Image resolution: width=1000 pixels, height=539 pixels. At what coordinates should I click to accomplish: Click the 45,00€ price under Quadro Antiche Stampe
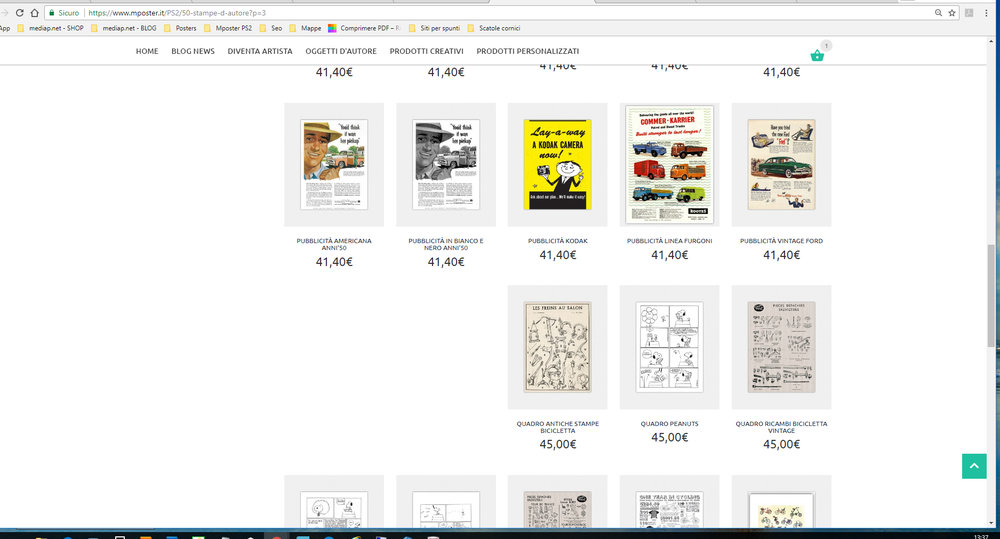click(x=557, y=445)
